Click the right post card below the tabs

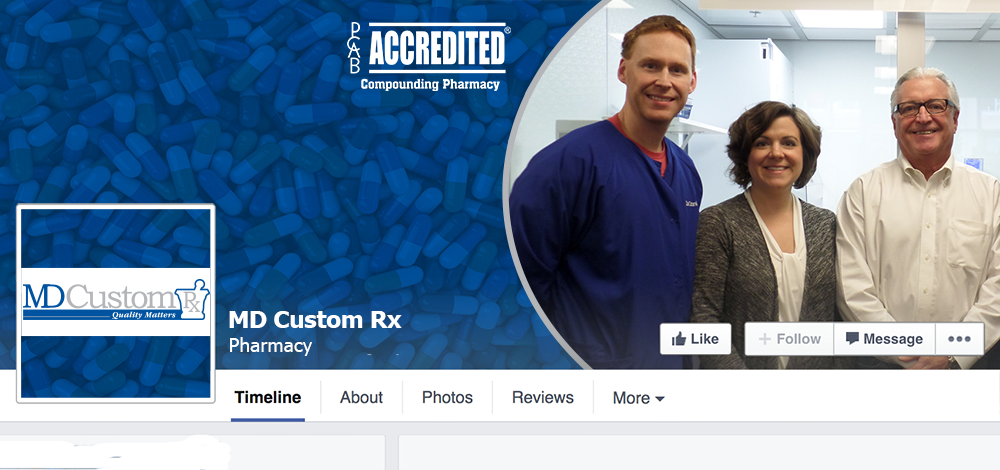[x=699, y=453]
